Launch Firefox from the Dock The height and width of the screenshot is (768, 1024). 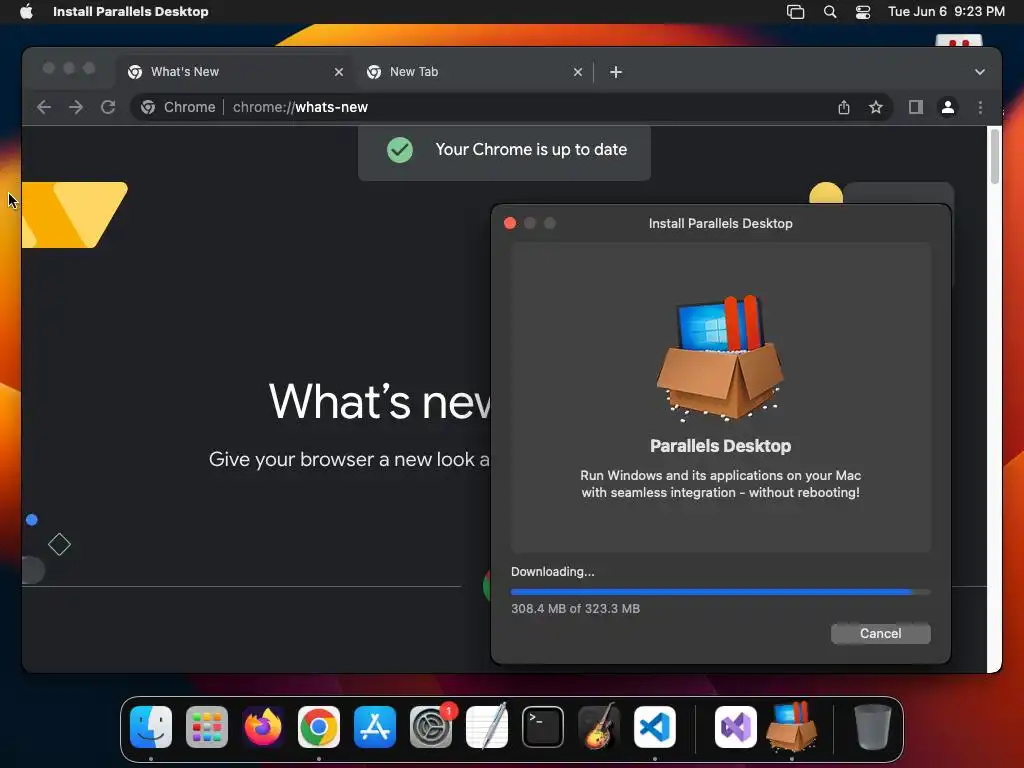(263, 727)
